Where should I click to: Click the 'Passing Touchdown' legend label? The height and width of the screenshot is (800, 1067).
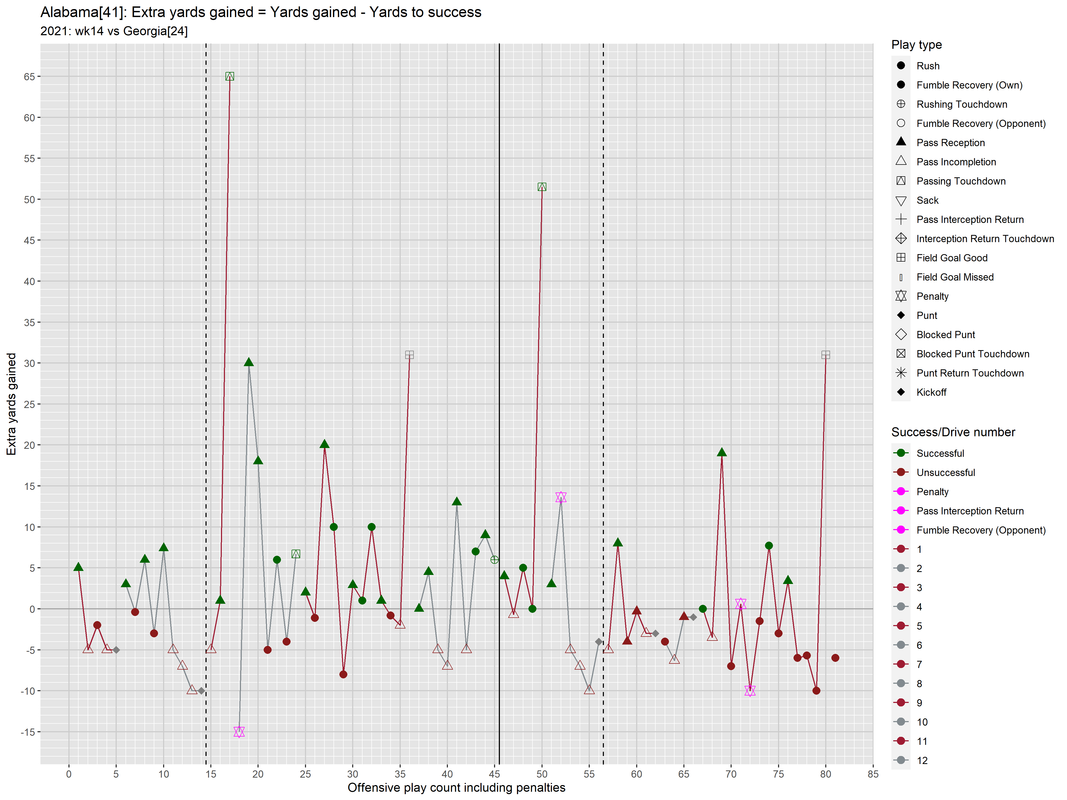point(961,181)
